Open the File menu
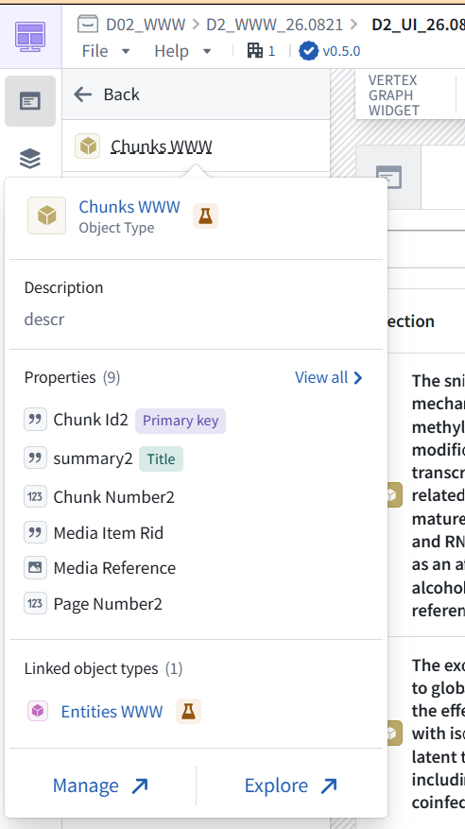Viewport: 465px width, 829px height. point(95,51)
